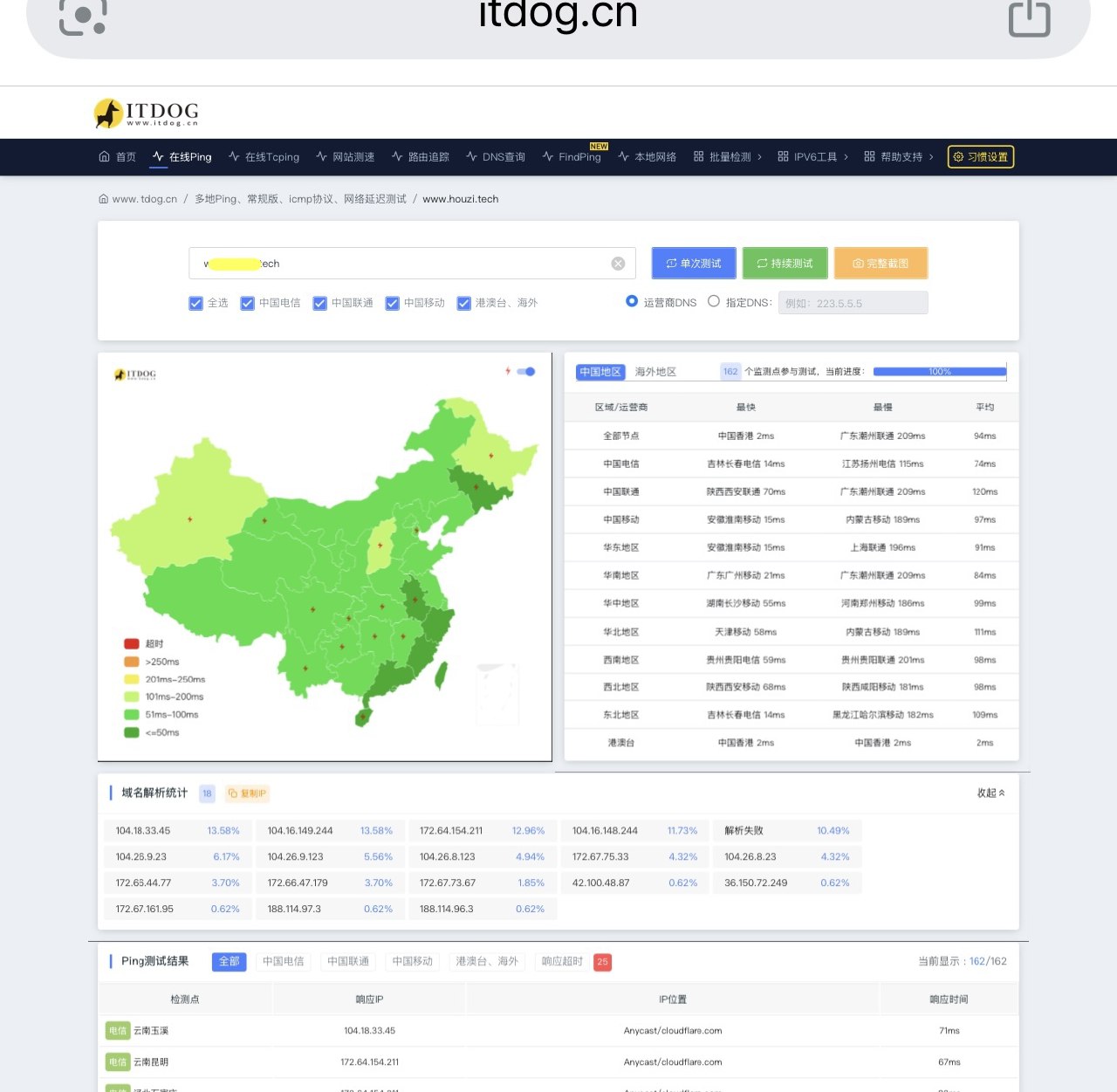This screenshot has width=1117, height=1092.
Task: Select the 指定DNS radio button
Action: (714, 302)
